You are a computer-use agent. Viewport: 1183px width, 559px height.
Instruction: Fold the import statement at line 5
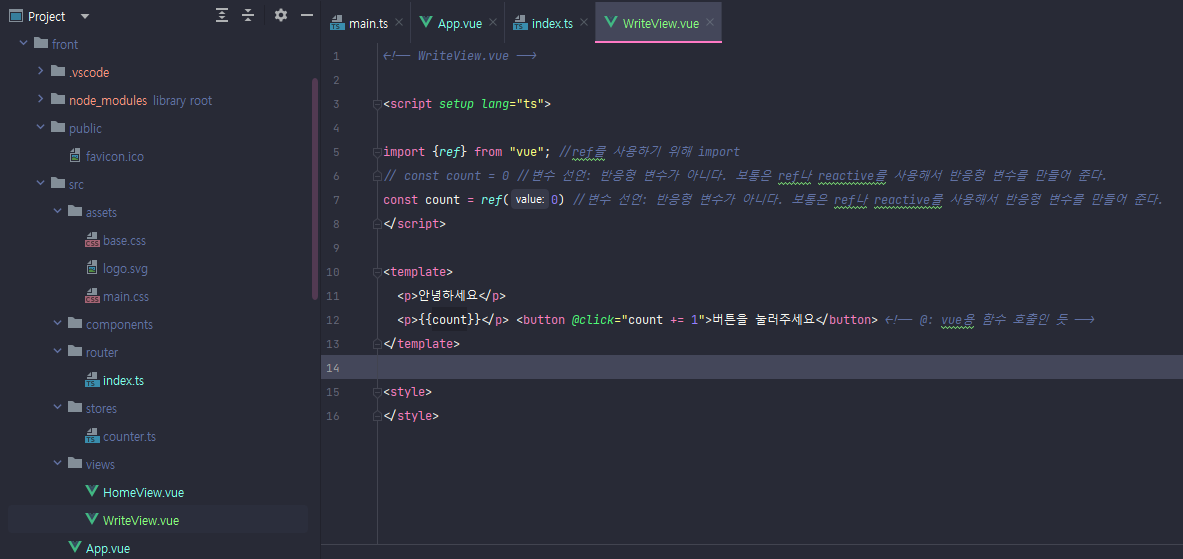coord(377,152)
